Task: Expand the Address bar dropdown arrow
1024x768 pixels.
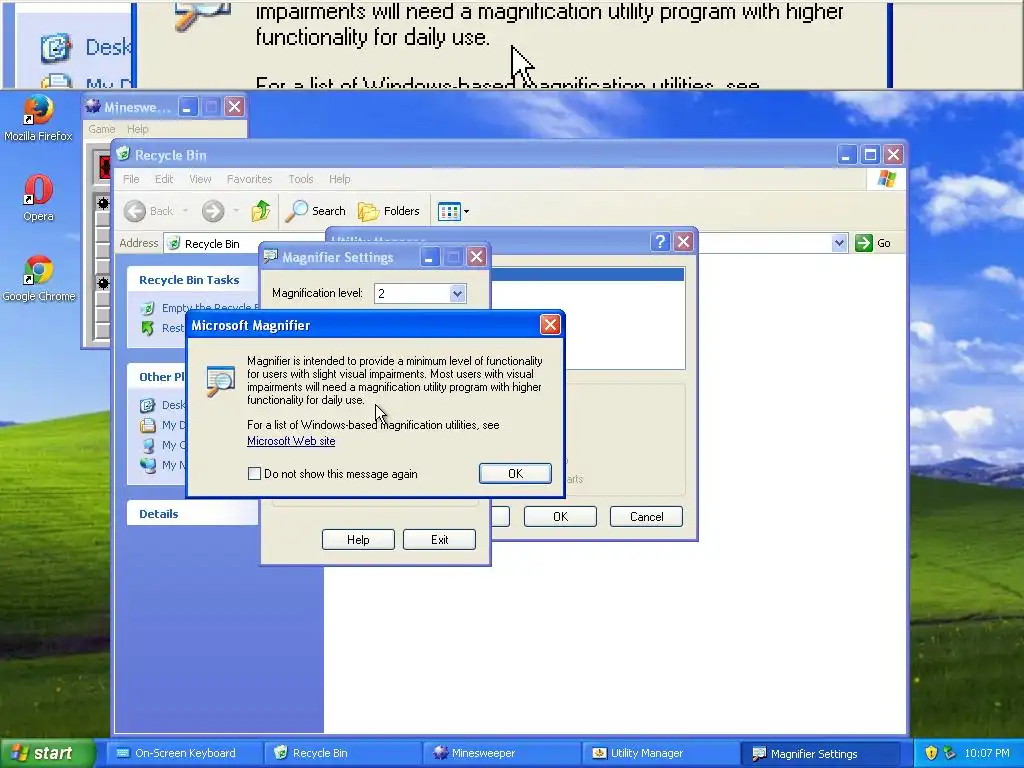Action: (x=839, y=243)
